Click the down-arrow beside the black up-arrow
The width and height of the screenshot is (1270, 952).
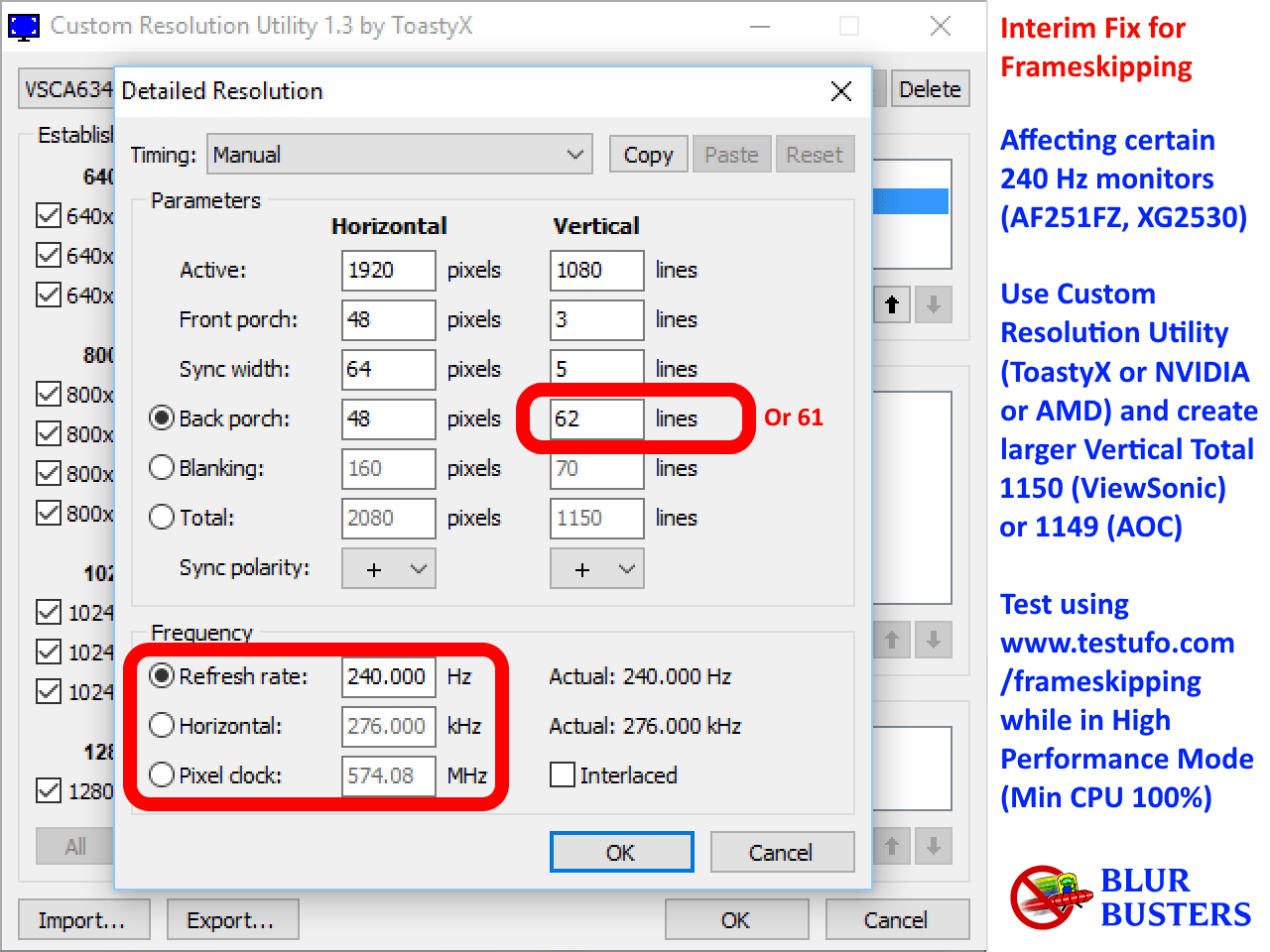tap(934, 304)
